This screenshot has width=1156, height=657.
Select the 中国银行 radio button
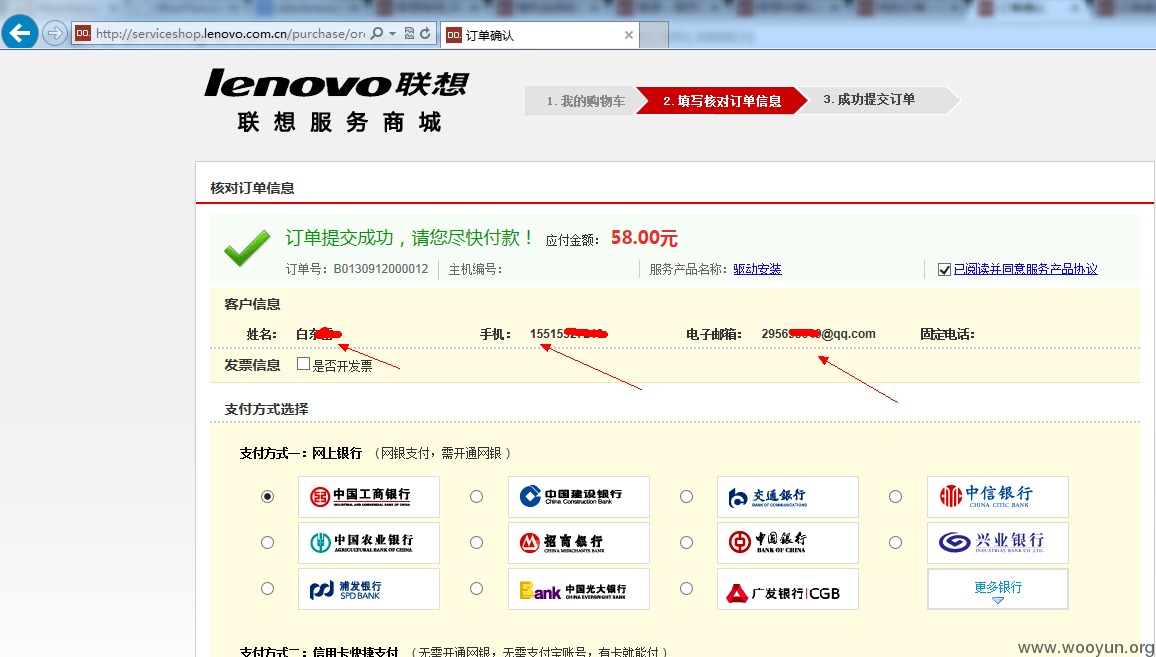click(686, 543)
